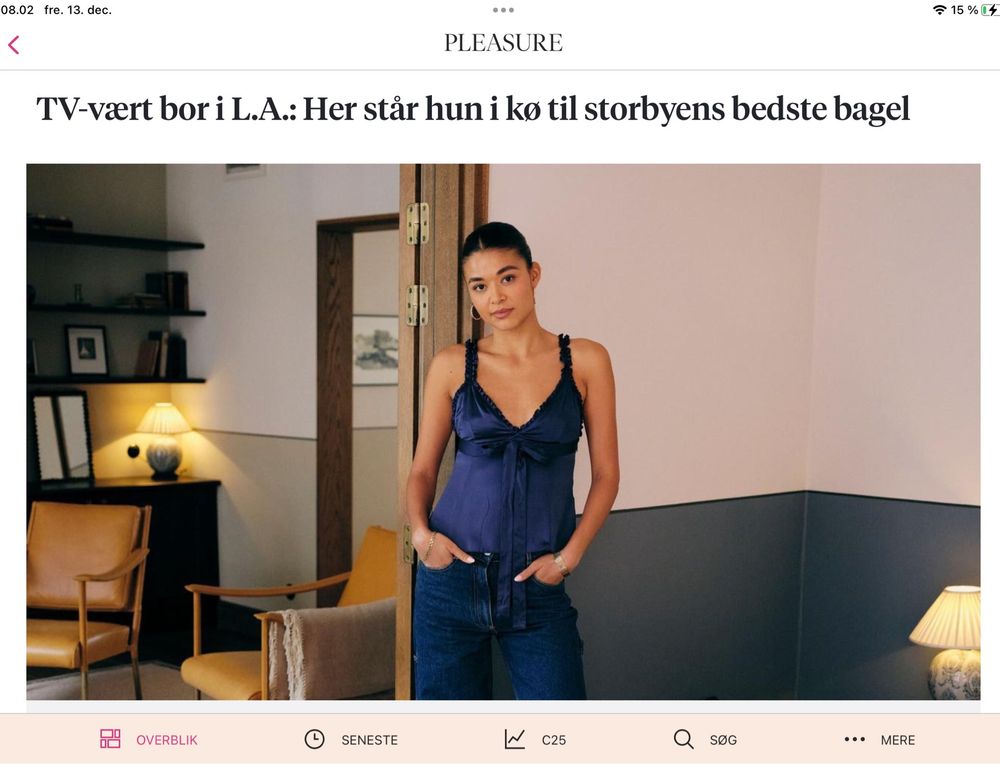Viewport: 1000px width, 764px height.
Task: Open the Mere three-dots icon
Action: 854,740
